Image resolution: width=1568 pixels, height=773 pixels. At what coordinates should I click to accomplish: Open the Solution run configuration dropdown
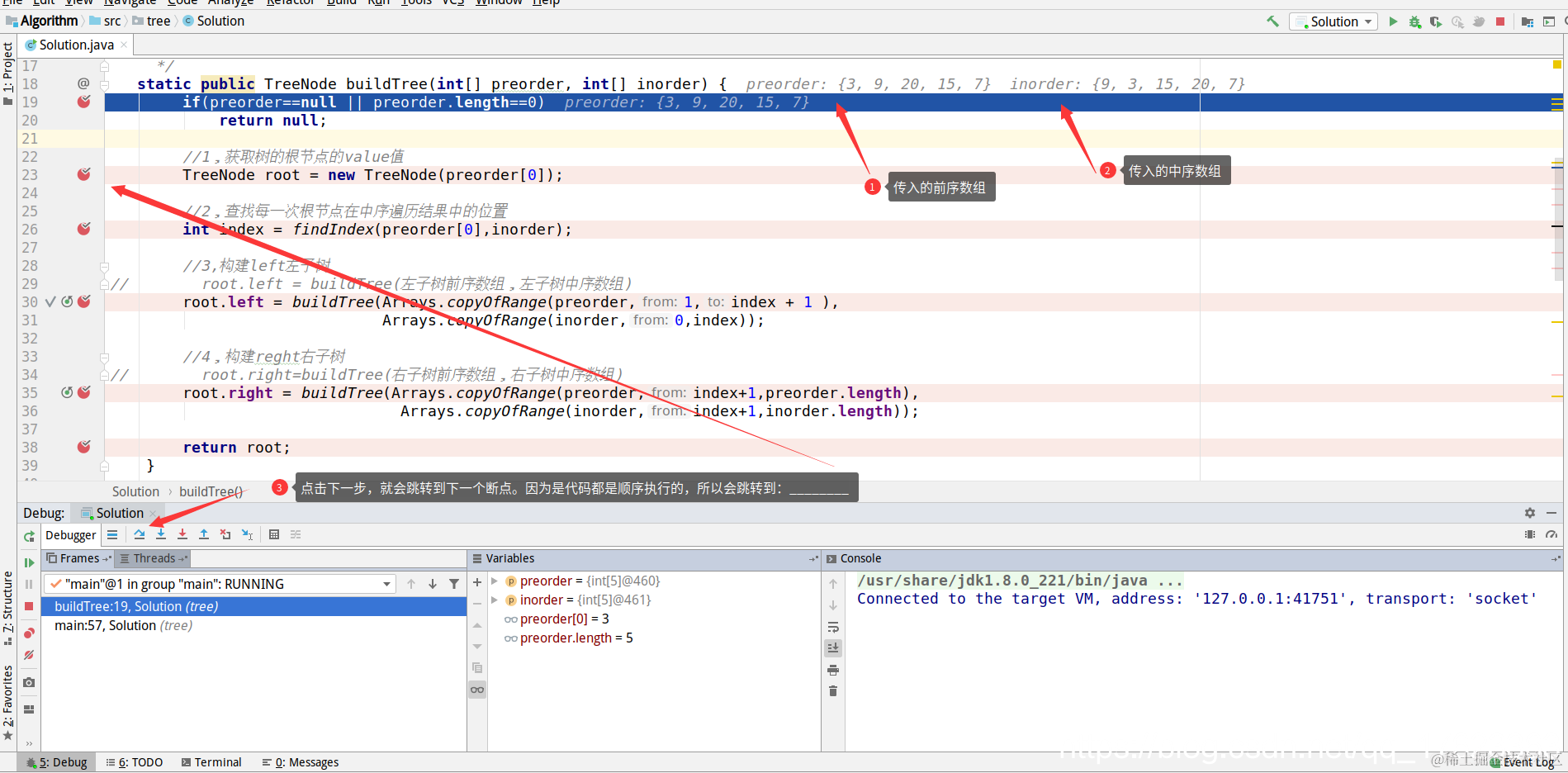click(1334, 21)
